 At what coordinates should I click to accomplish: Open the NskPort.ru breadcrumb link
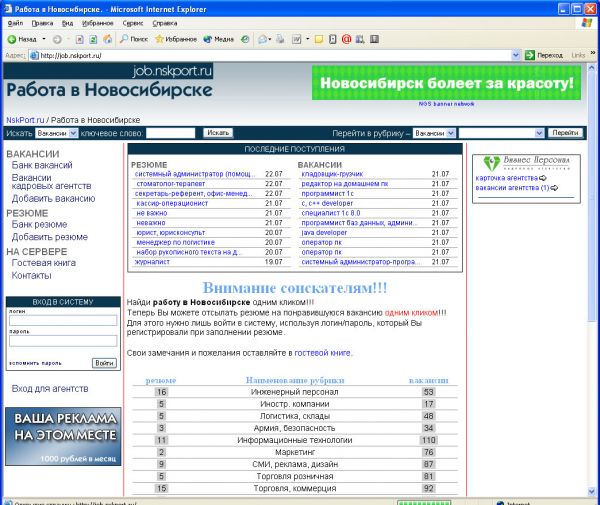pyautogui.click(x=25, y=120)
